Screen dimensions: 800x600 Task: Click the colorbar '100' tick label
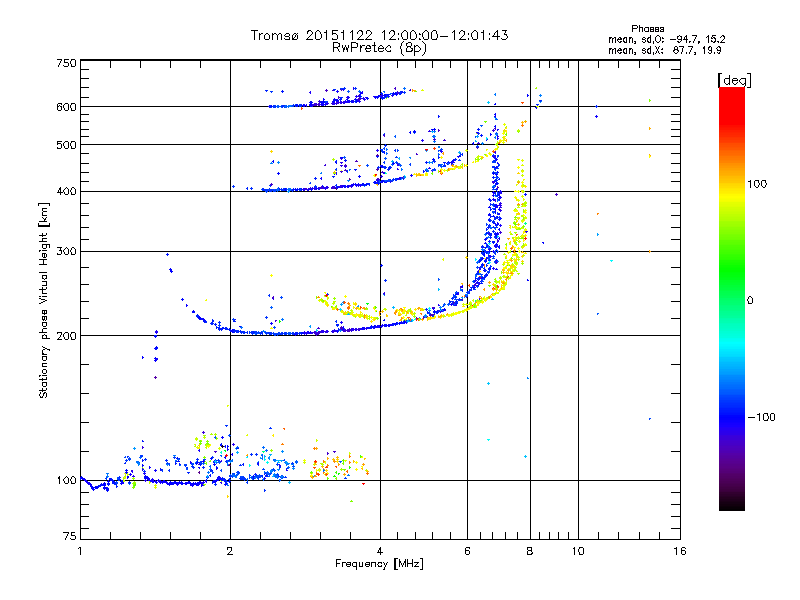click(x=757, y=184)
